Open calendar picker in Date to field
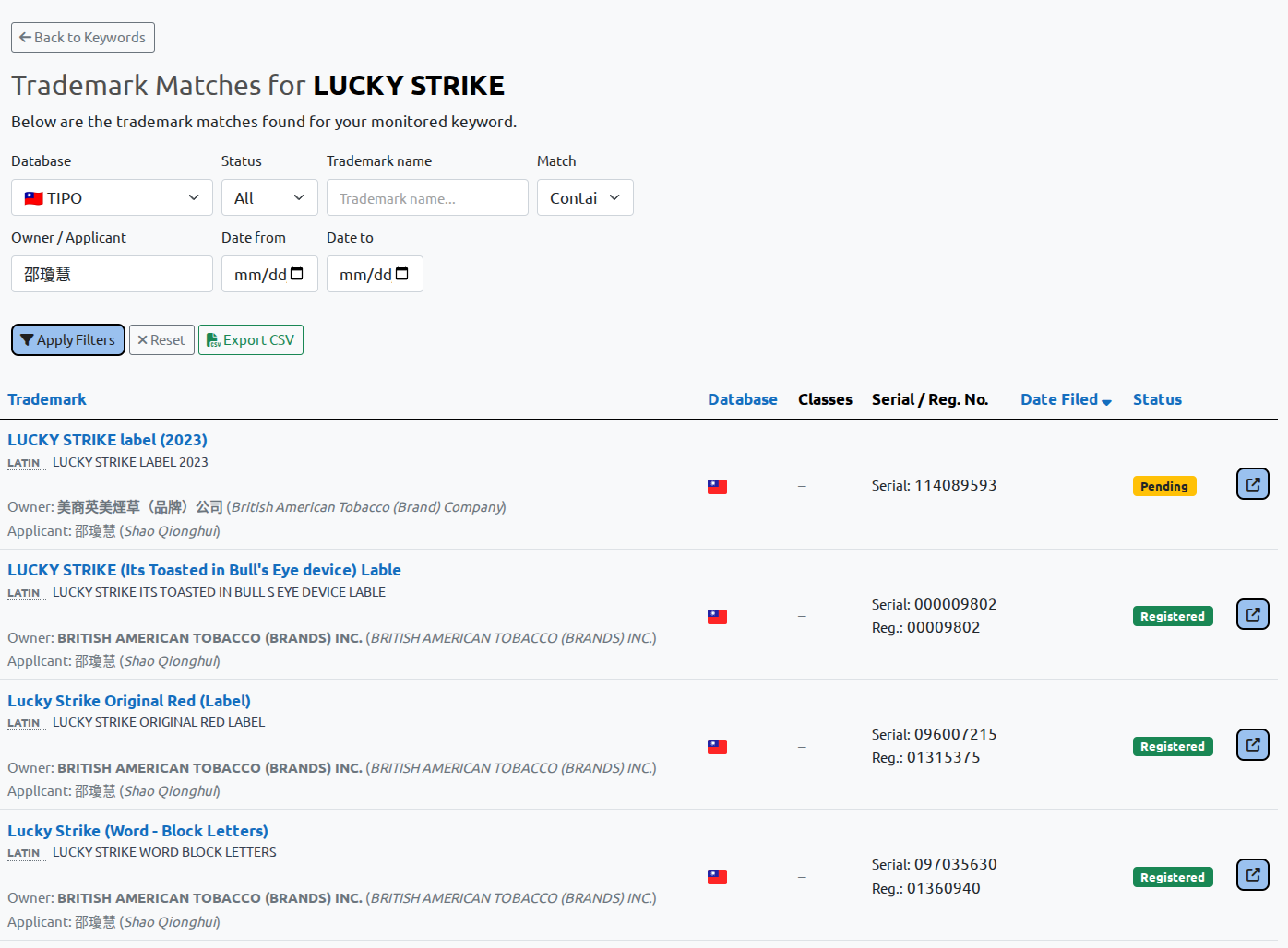Viewport: 1288px width, 948px height. [402, 274]
